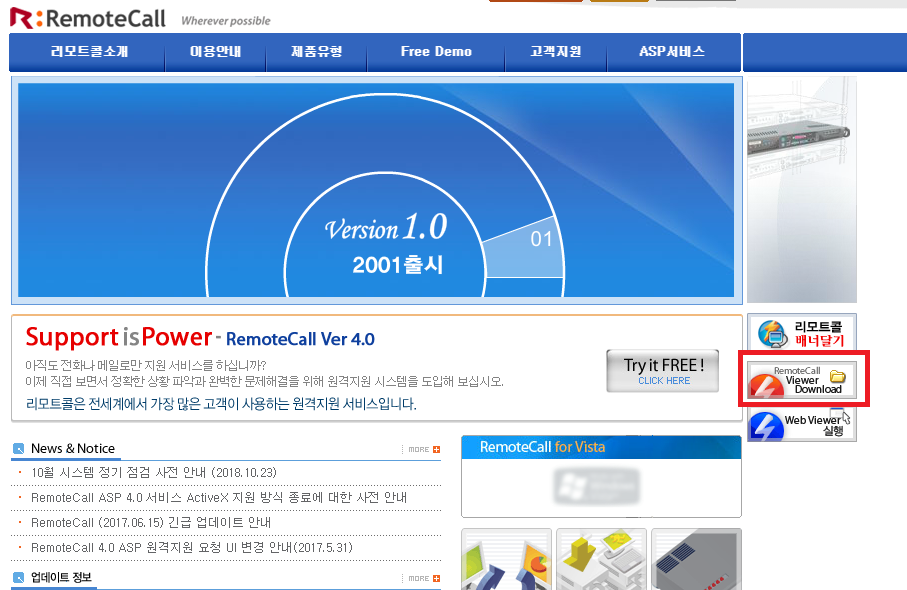The image size is (907, 590).
Task: Open the 10월 시스템 정기 점검 notice
Action: click(x=154, y=473)
